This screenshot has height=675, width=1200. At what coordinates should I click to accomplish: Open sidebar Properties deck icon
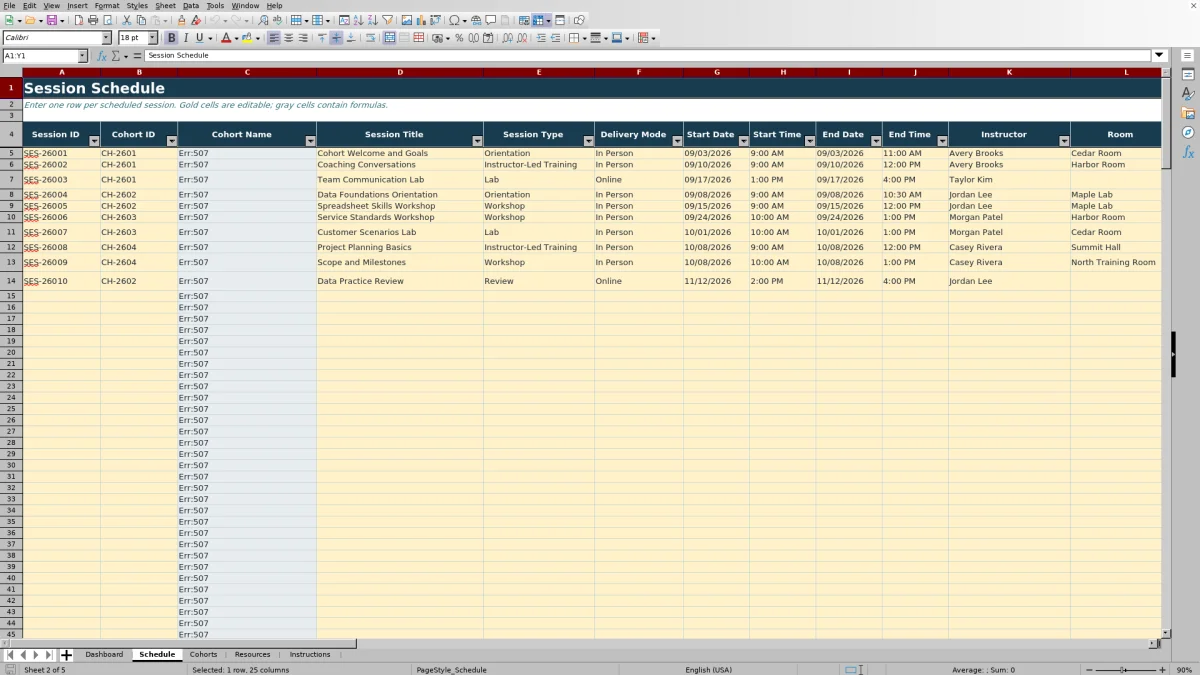tap(1188, 75)
